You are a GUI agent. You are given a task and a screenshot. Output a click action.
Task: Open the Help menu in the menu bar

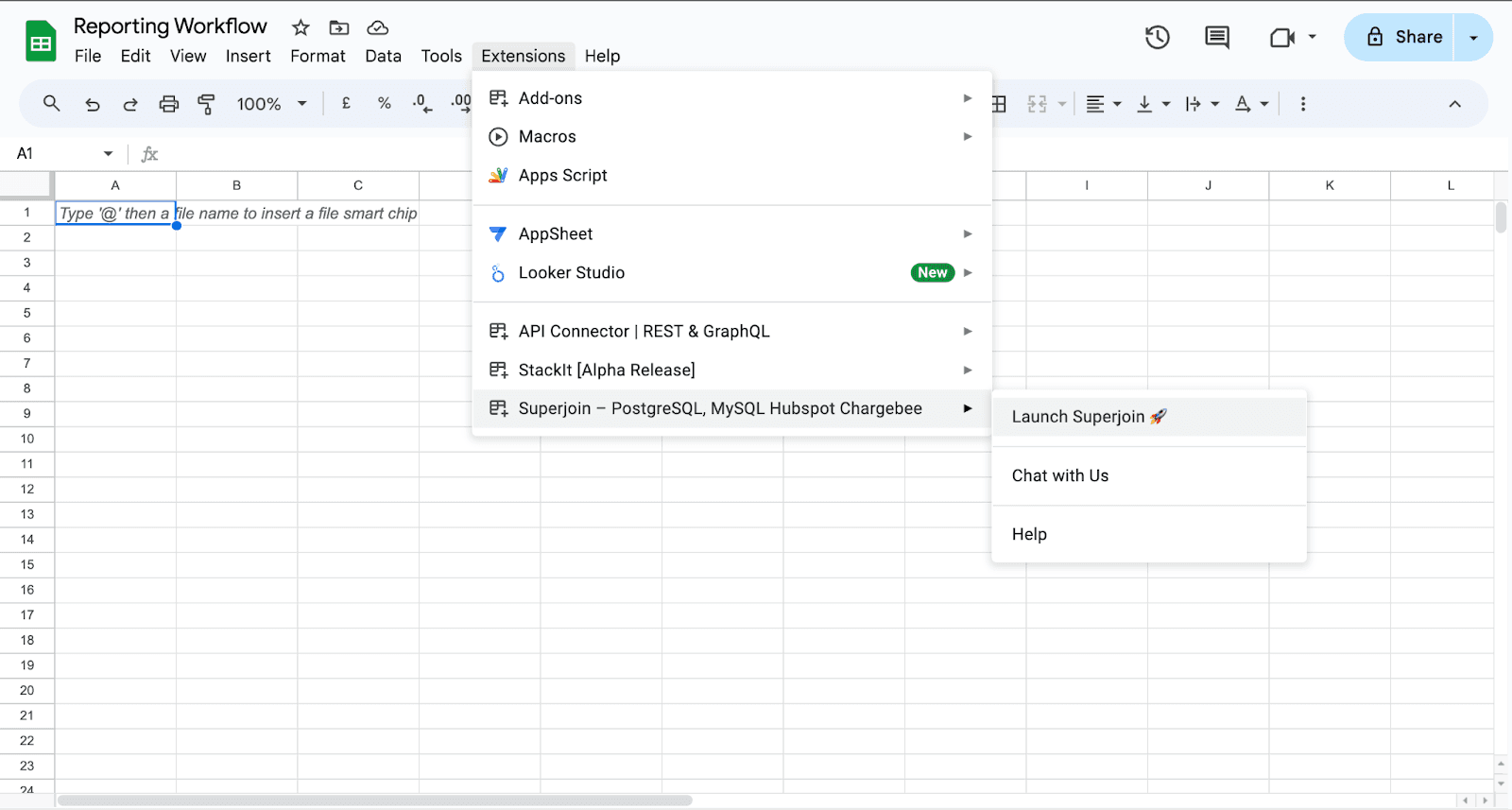point(602,56)
